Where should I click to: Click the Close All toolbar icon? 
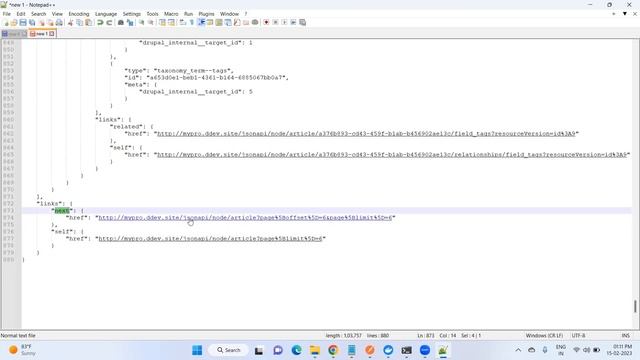[50, 22]
